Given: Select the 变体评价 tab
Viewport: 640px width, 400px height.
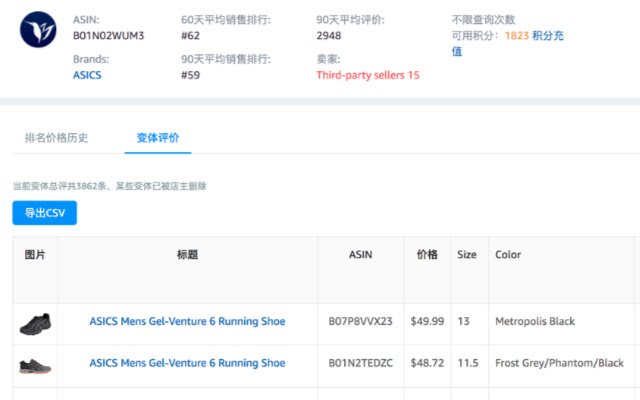Looking at the screenshot, I should pyautogui.click(x=158, y=138).
